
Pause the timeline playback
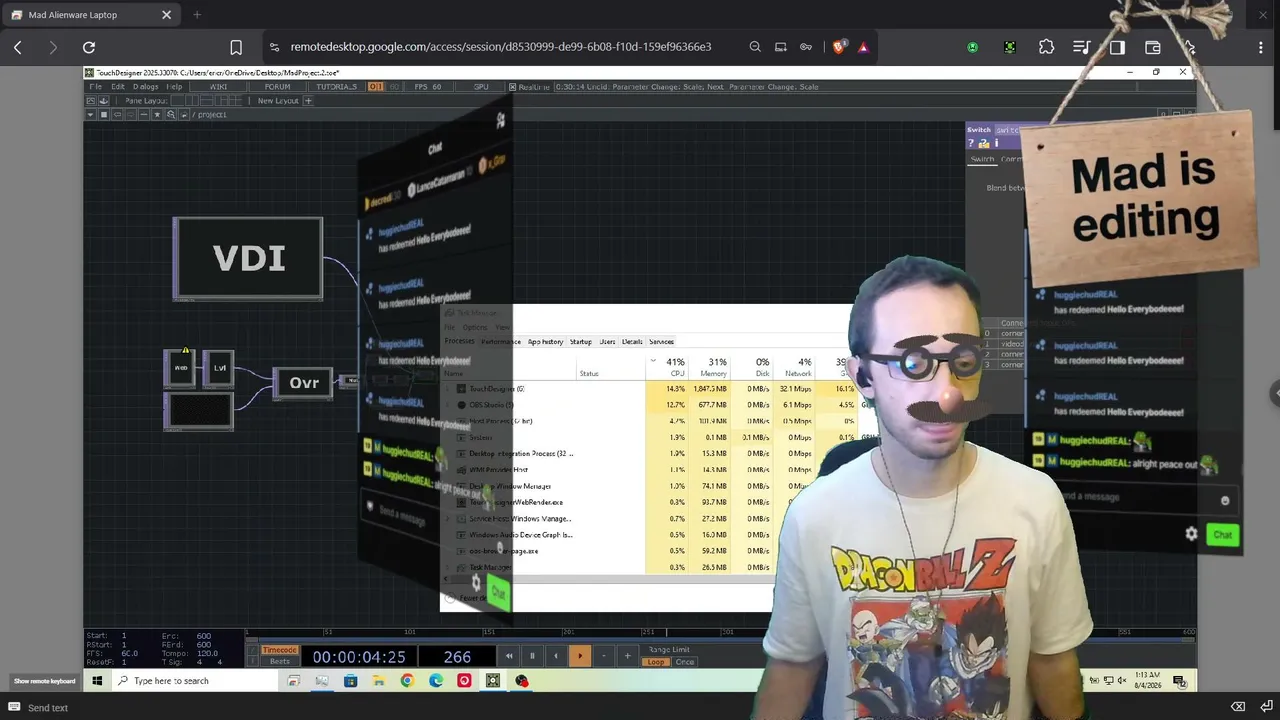[532, 656]
